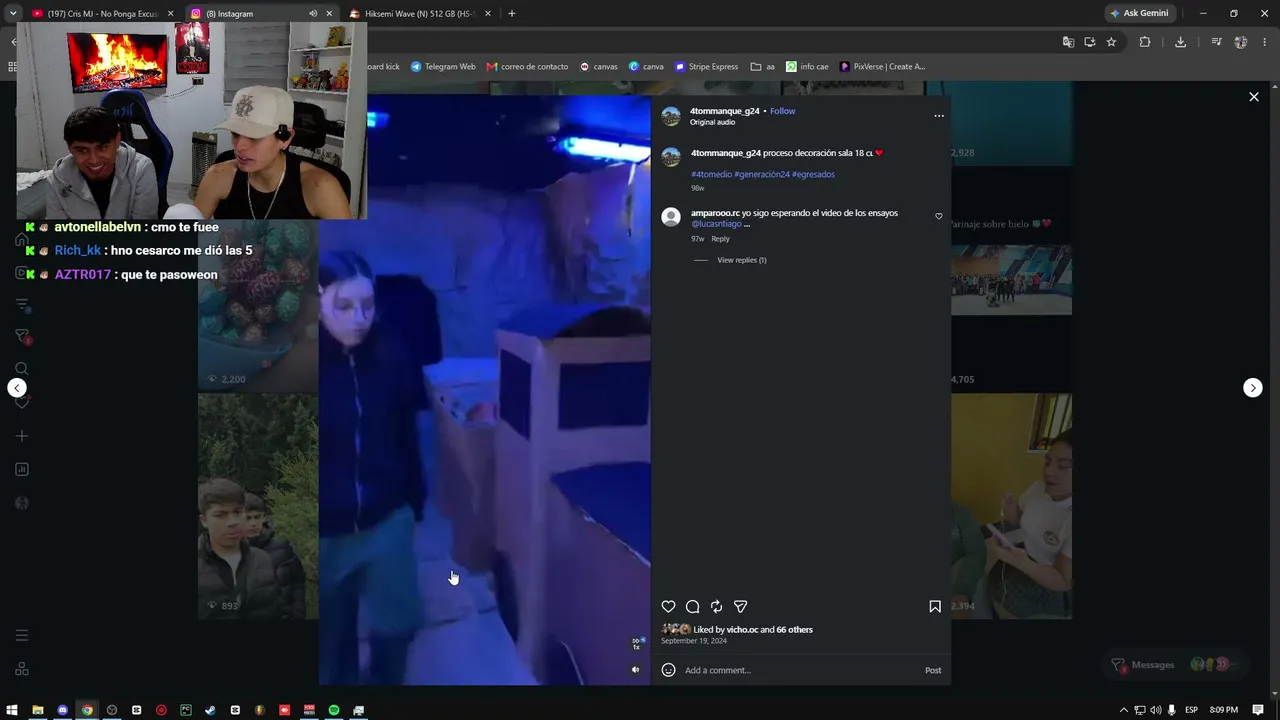This screenshot has width=1280, height=720.
Task: Mute the Instagram tab audio icon
Action: 313,14
